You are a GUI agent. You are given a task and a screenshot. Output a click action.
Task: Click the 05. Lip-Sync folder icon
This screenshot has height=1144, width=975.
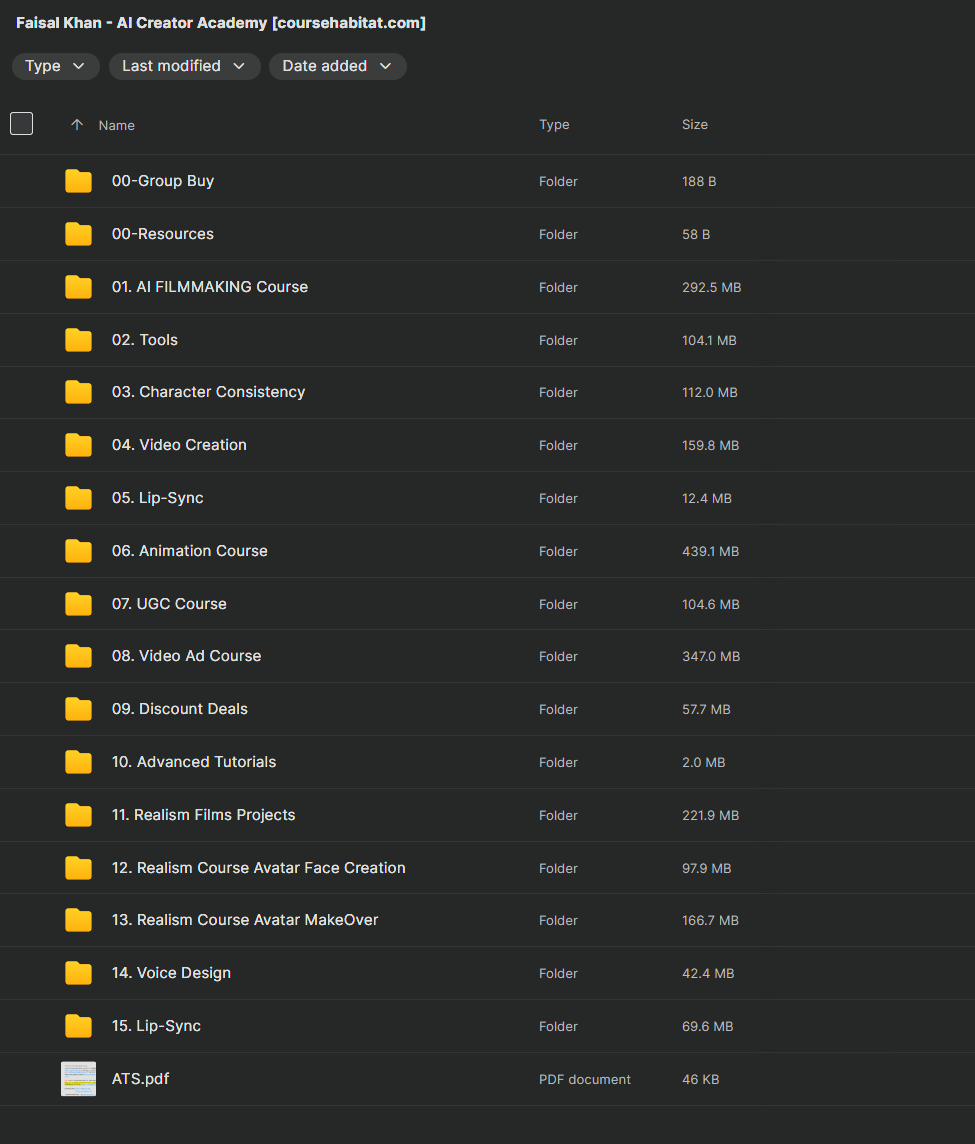click(78, 498)
